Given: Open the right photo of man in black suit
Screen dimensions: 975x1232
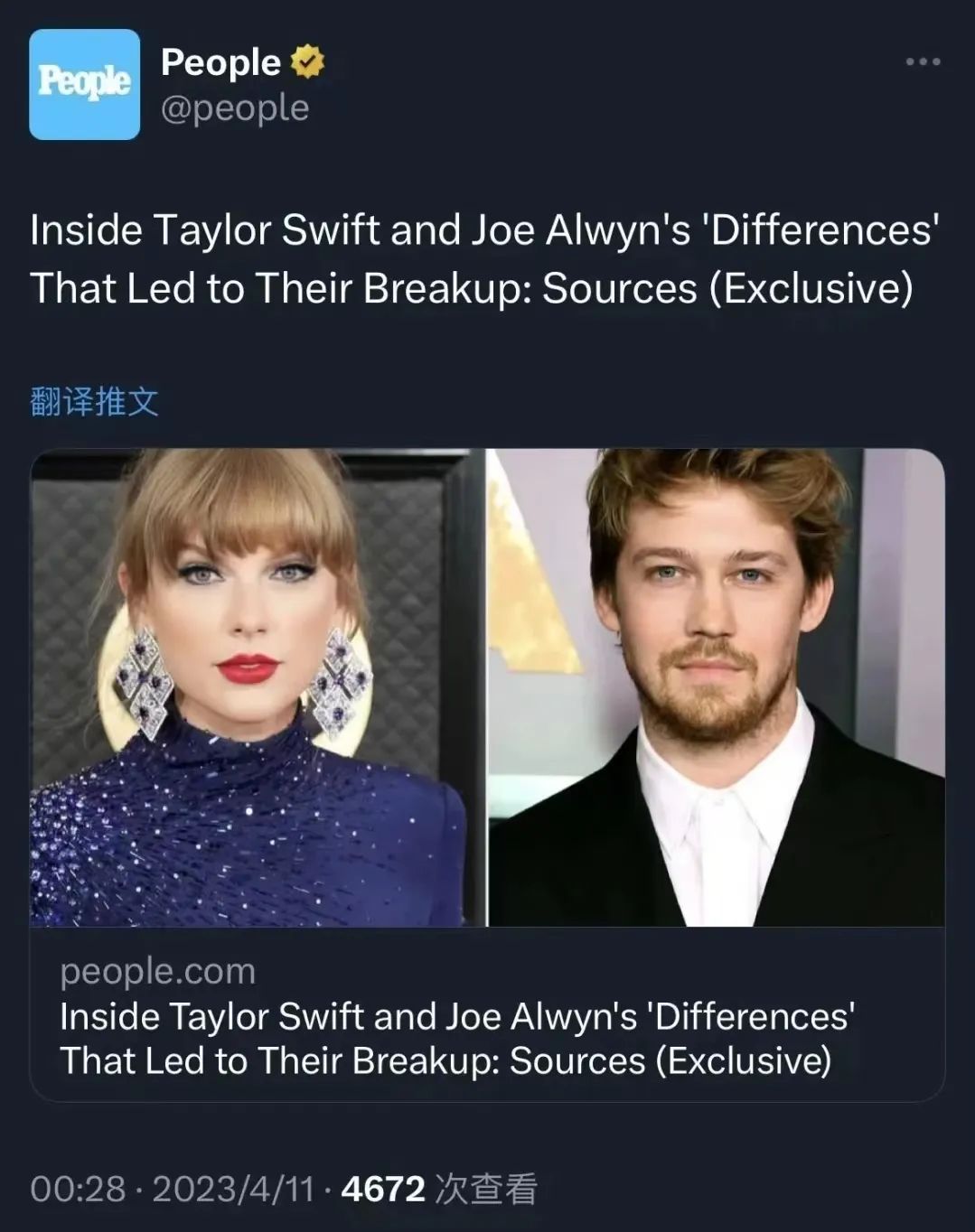Looking at the screenshot, I should click(x=717, y=687).
